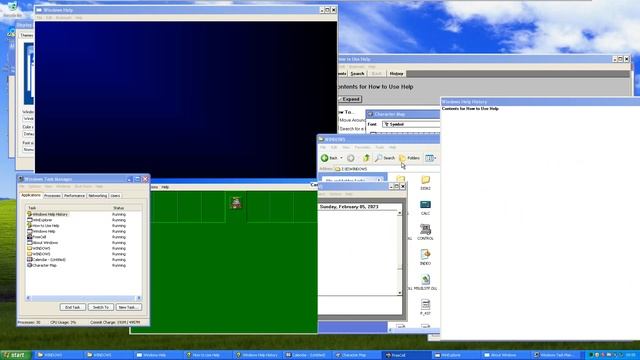Viewport: 640px width, 360px height.
Task: Select the file icon below CONTROL in explorer
Action: (x=425, y=257)
